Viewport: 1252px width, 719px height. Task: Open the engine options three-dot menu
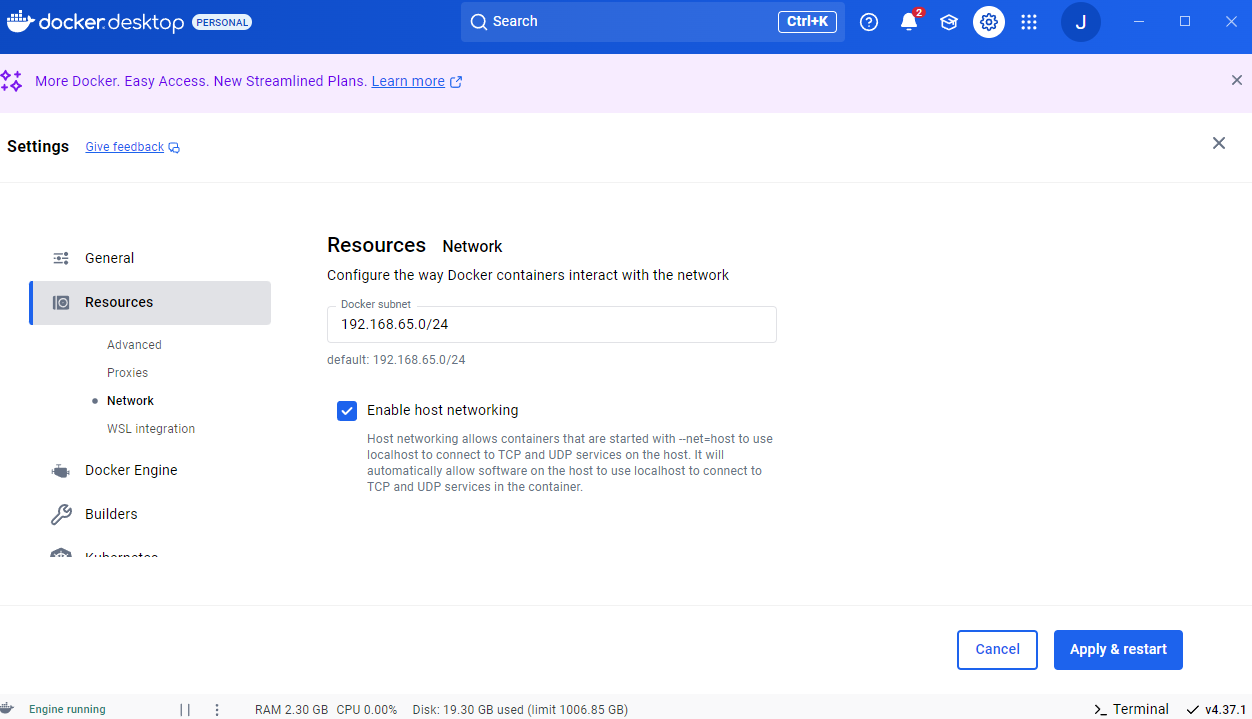tap(217, 710)
